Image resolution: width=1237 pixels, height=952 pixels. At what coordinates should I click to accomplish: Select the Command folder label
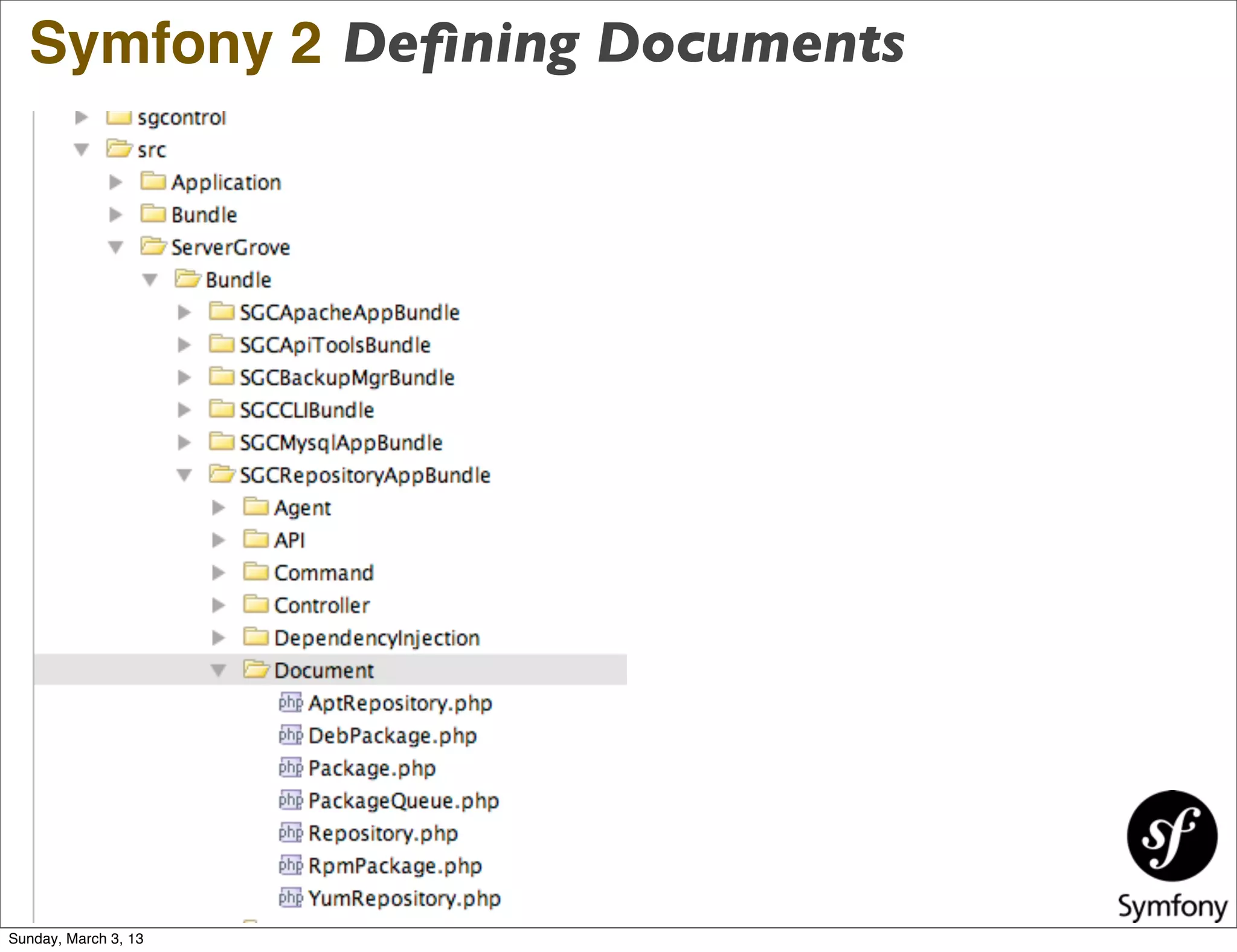pos(324,573)
